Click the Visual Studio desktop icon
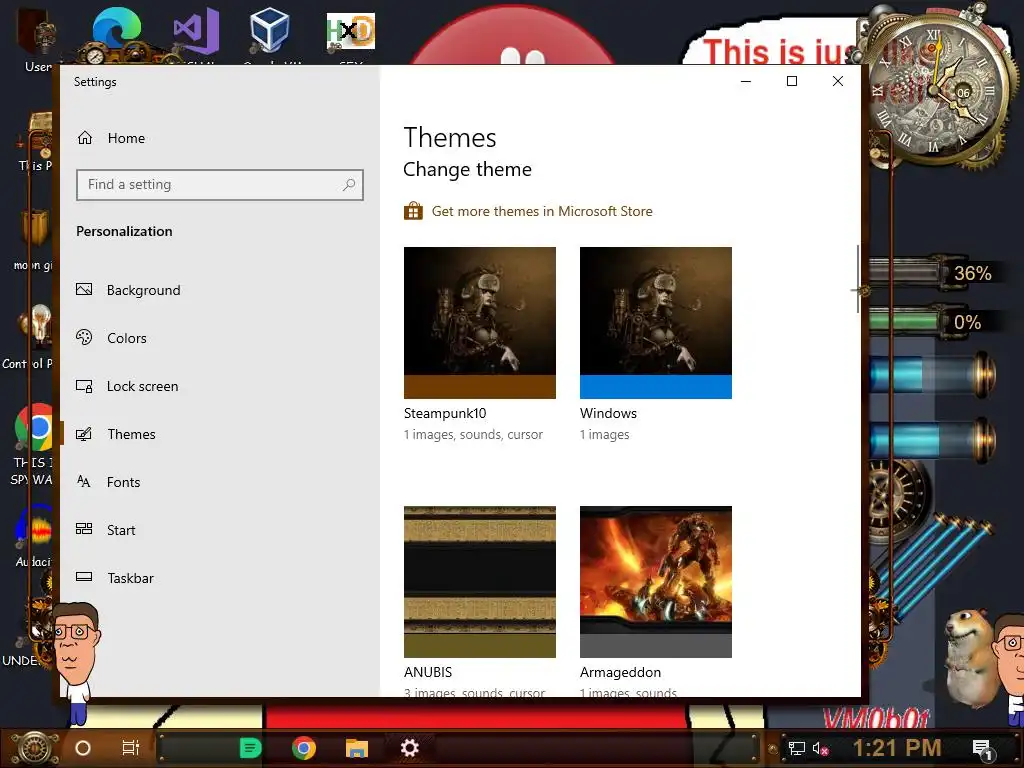The image size is (1024, 768). pos(196,33)
